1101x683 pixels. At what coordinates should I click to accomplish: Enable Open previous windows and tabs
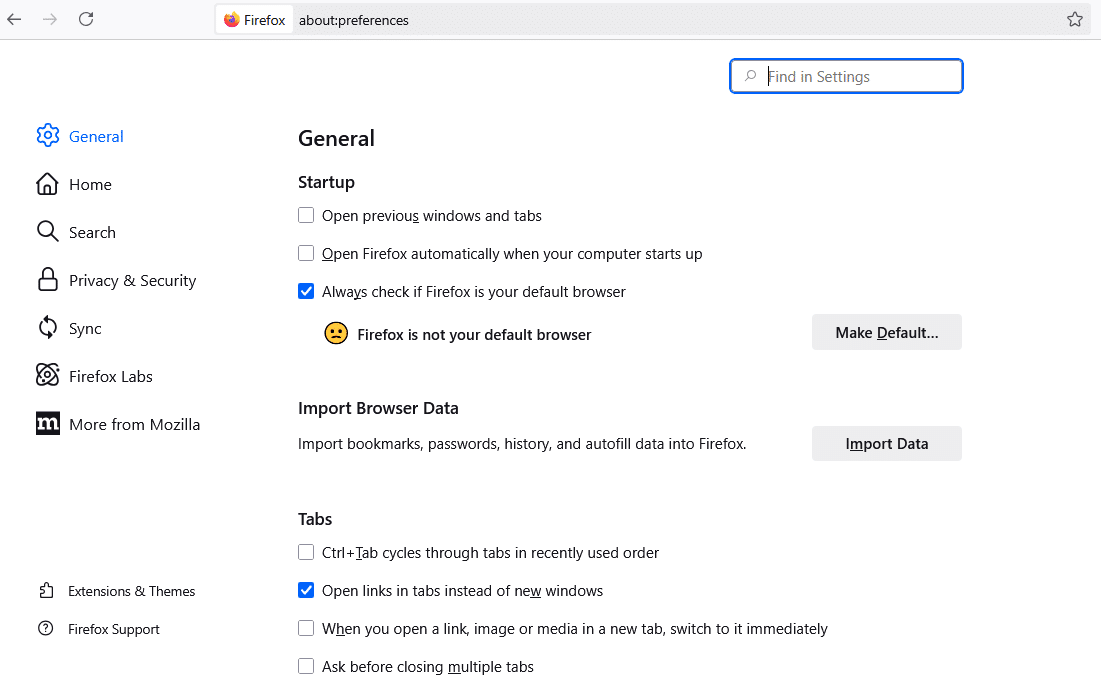[306, 214]
